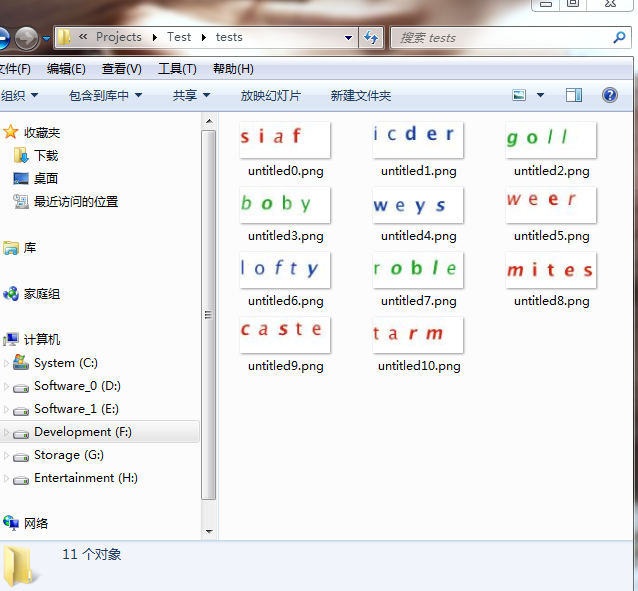The image size is (638, 591).
Task: Select 计算机 computer in sidebar
Action: click(31, 339)
